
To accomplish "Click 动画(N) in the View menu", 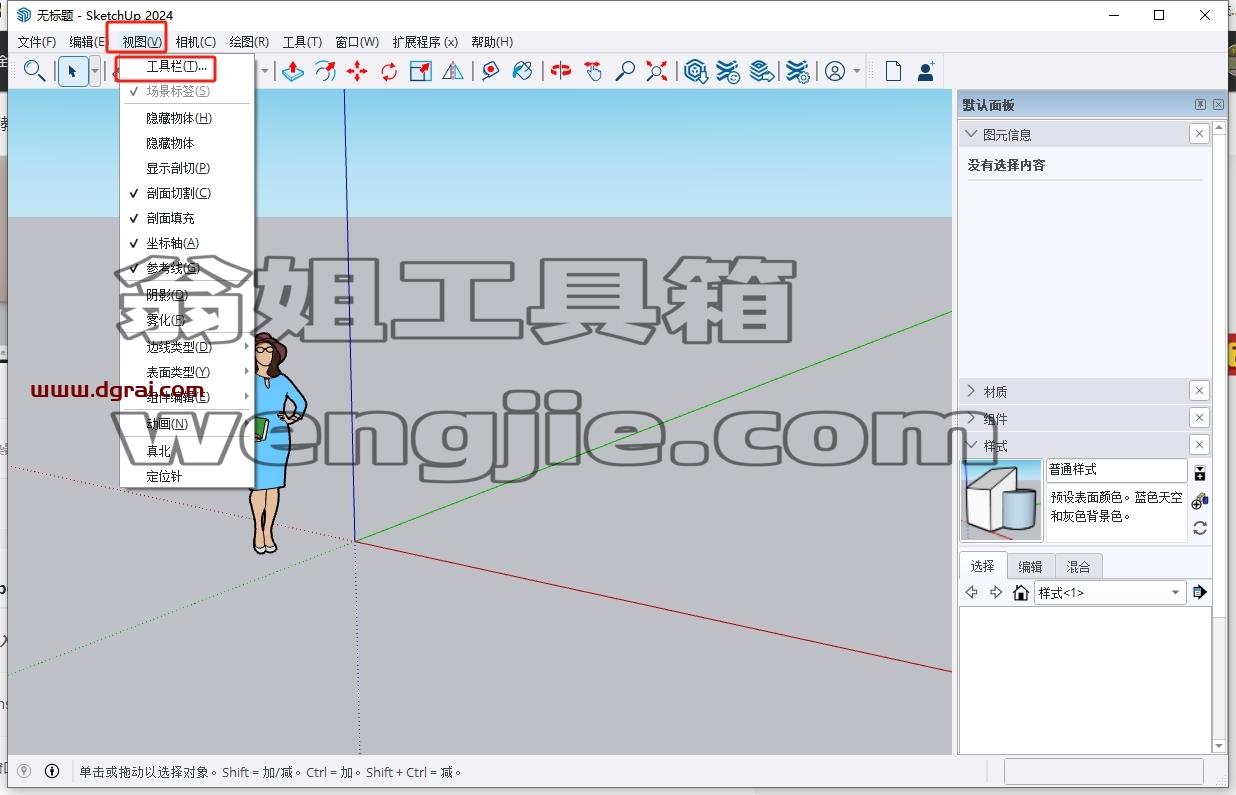I will coord(186,424).
